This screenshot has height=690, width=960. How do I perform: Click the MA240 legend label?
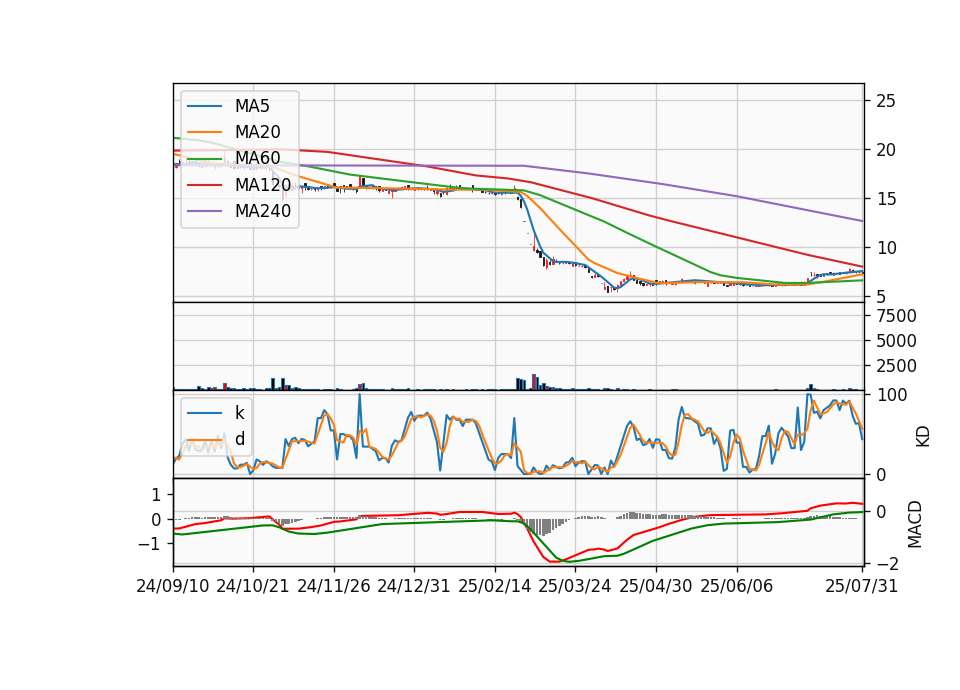(x=263, y=211)
